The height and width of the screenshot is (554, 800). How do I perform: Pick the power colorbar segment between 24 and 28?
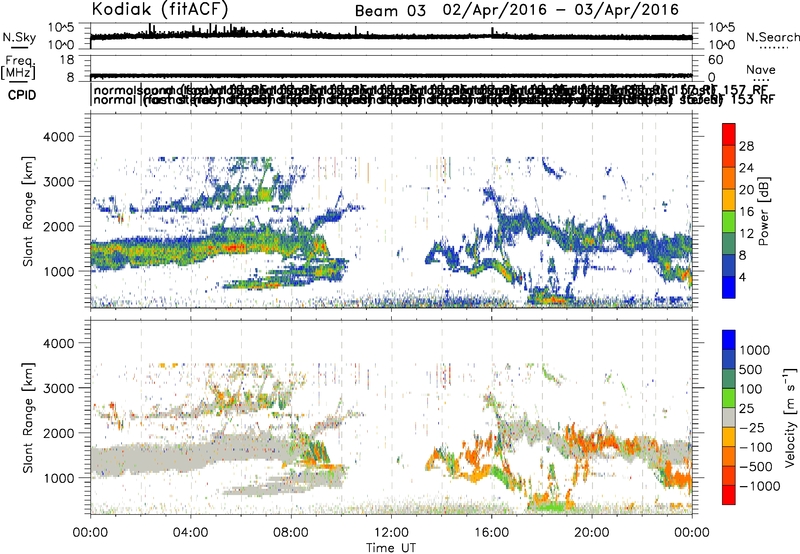point(729,157)
